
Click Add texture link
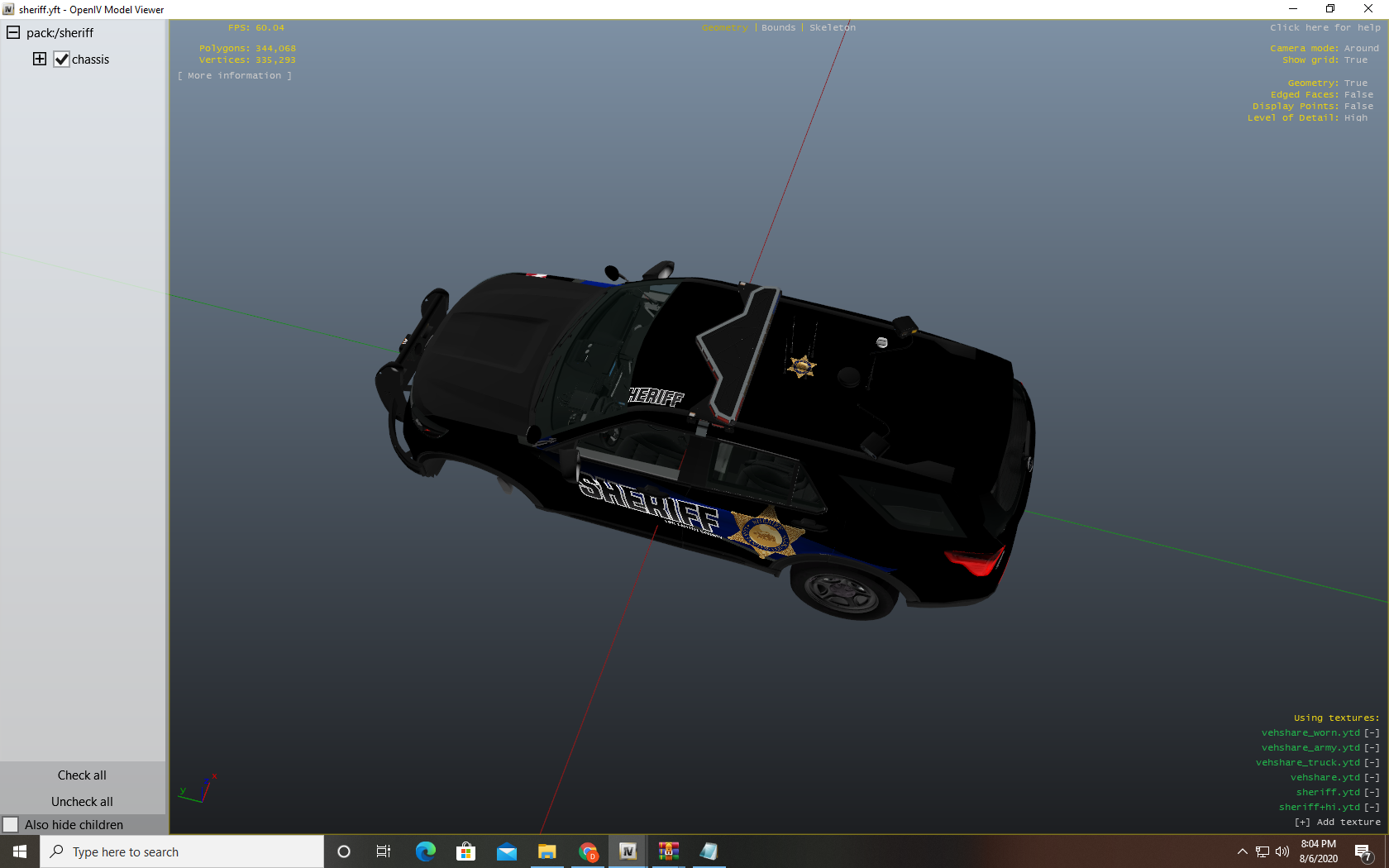tap(1337, 823)
